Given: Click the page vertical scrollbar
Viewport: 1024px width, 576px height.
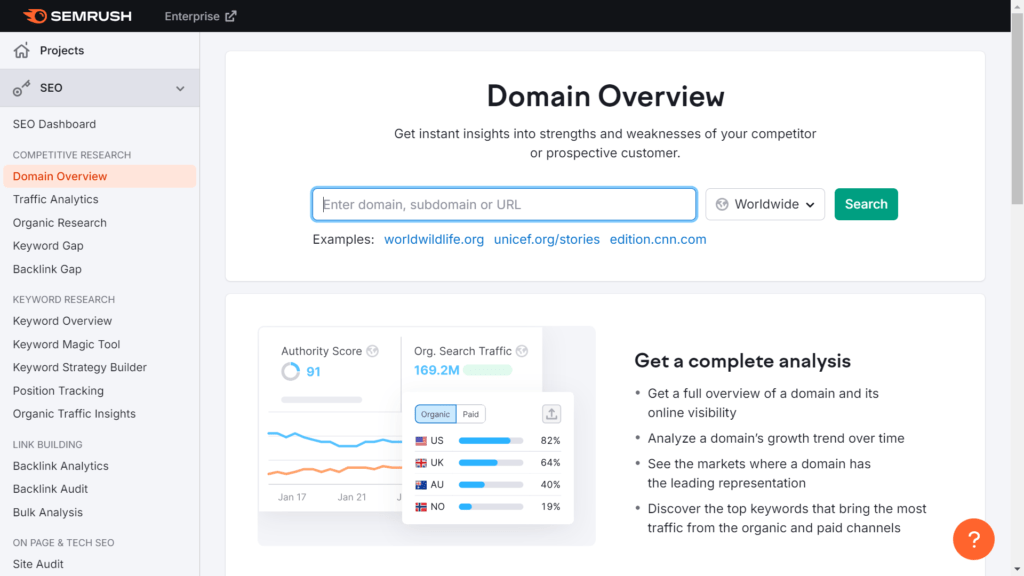Looking at the screenshot, I should [1017, 108].
